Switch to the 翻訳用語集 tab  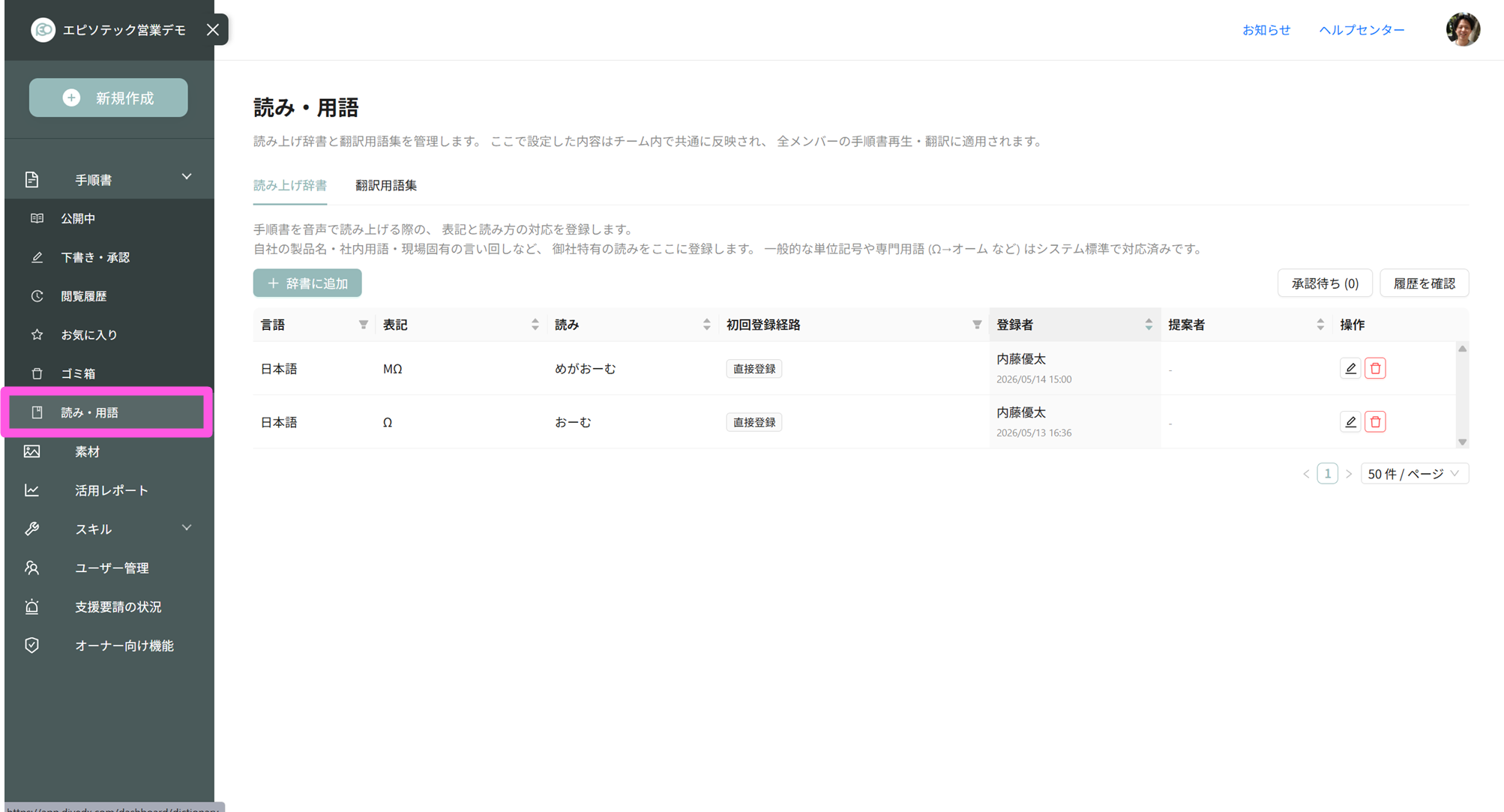386,185
